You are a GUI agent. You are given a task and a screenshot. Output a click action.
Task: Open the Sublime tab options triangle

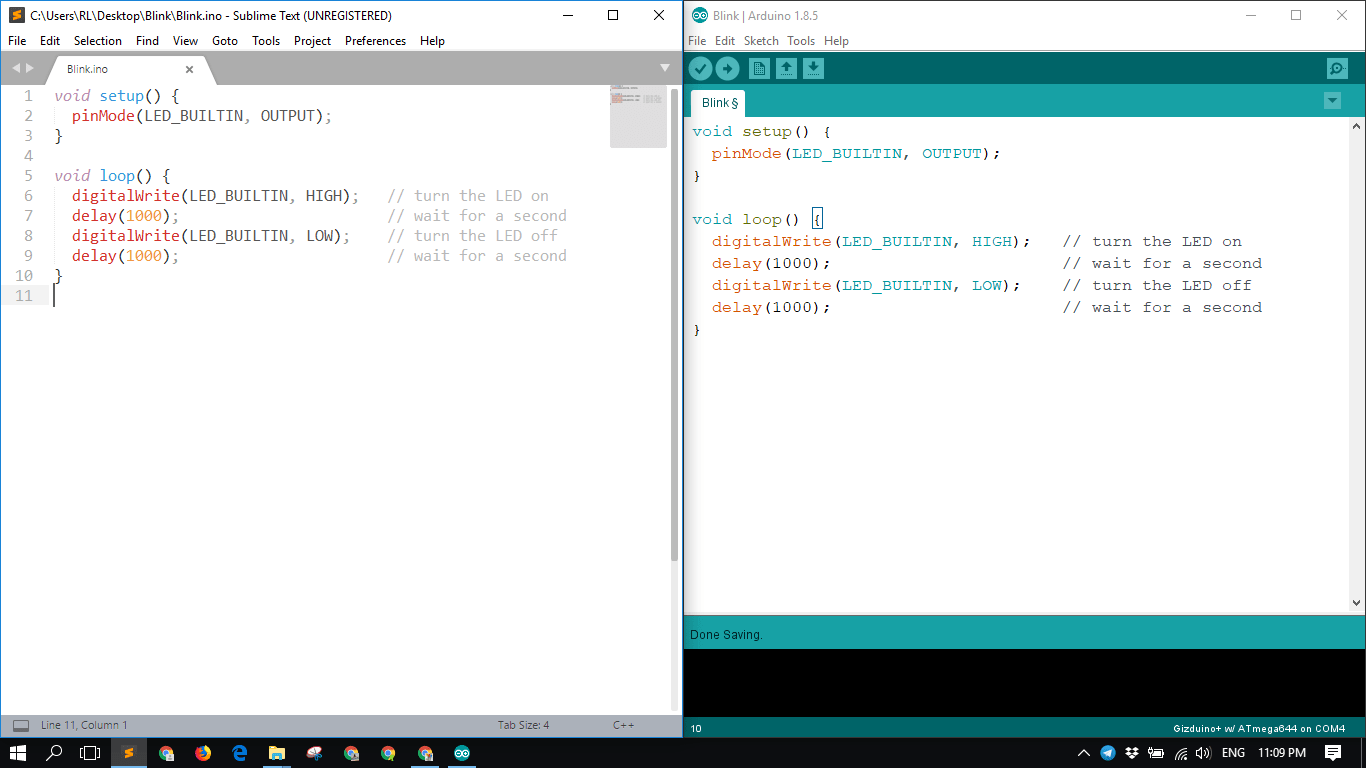(665, 69)
